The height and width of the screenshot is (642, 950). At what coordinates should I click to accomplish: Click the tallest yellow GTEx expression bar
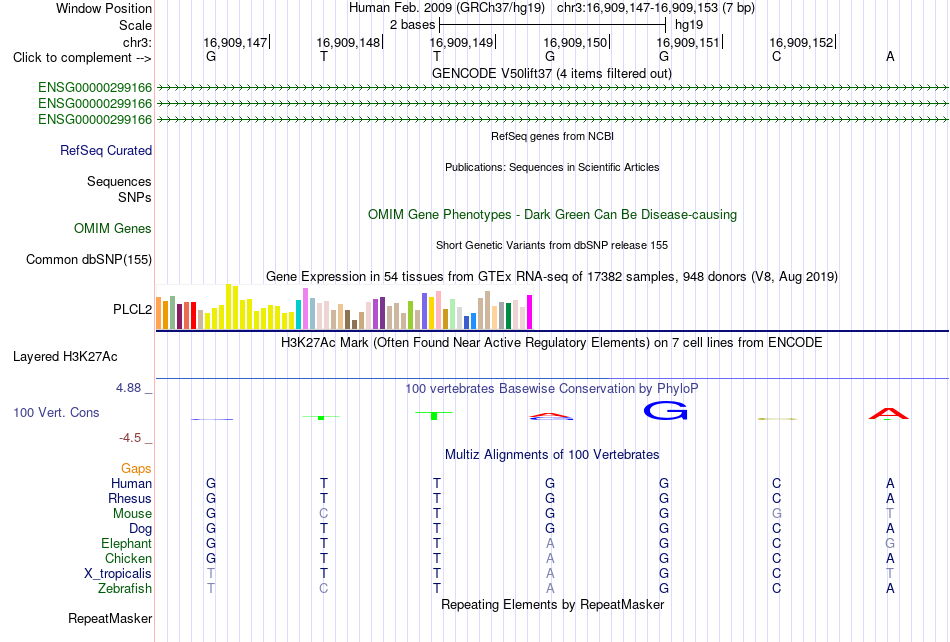228,306
